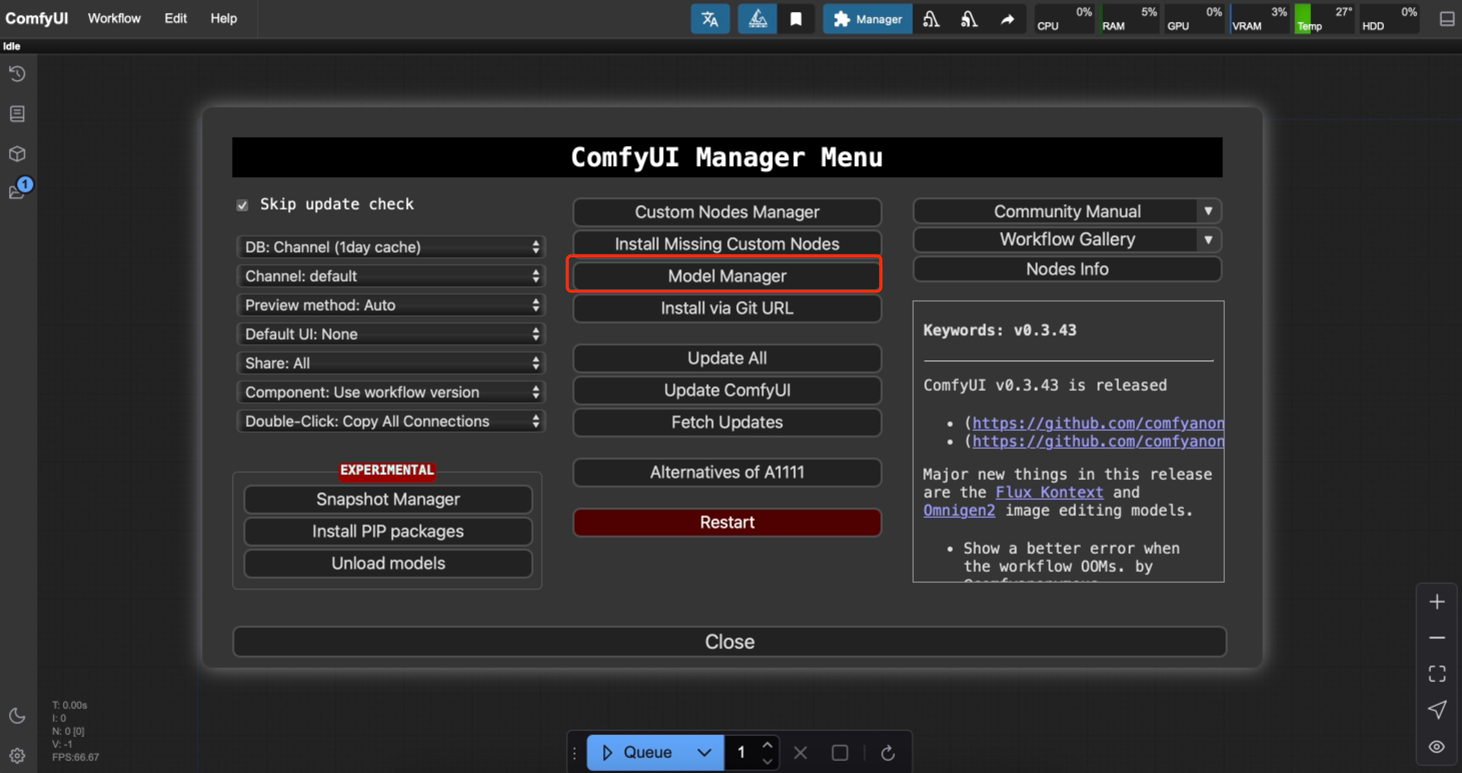Click Install via Git URL
1462x773 pixels.
[x=727, y=308]
